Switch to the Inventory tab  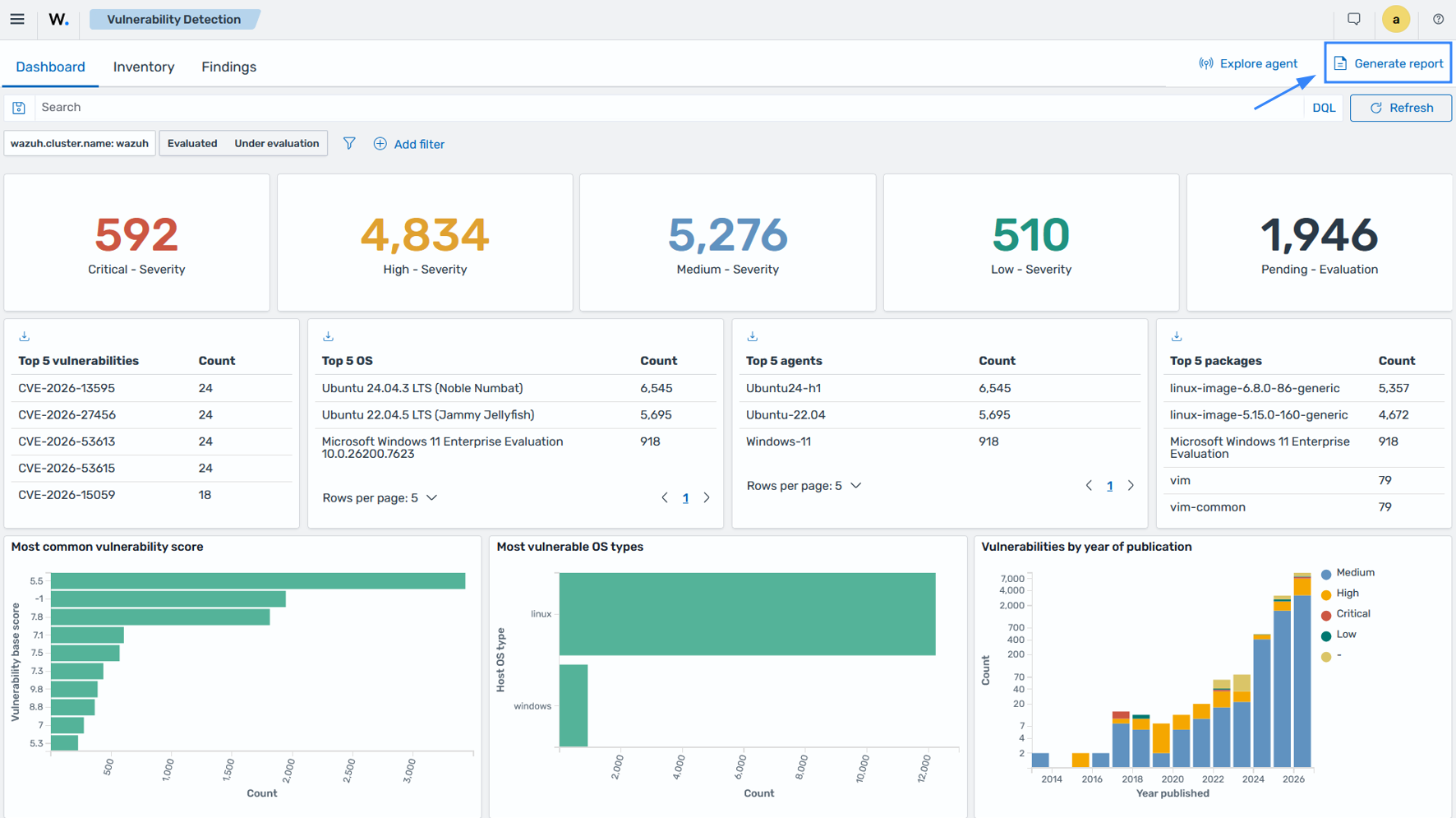pyautogui.click(x=144, y=67)
